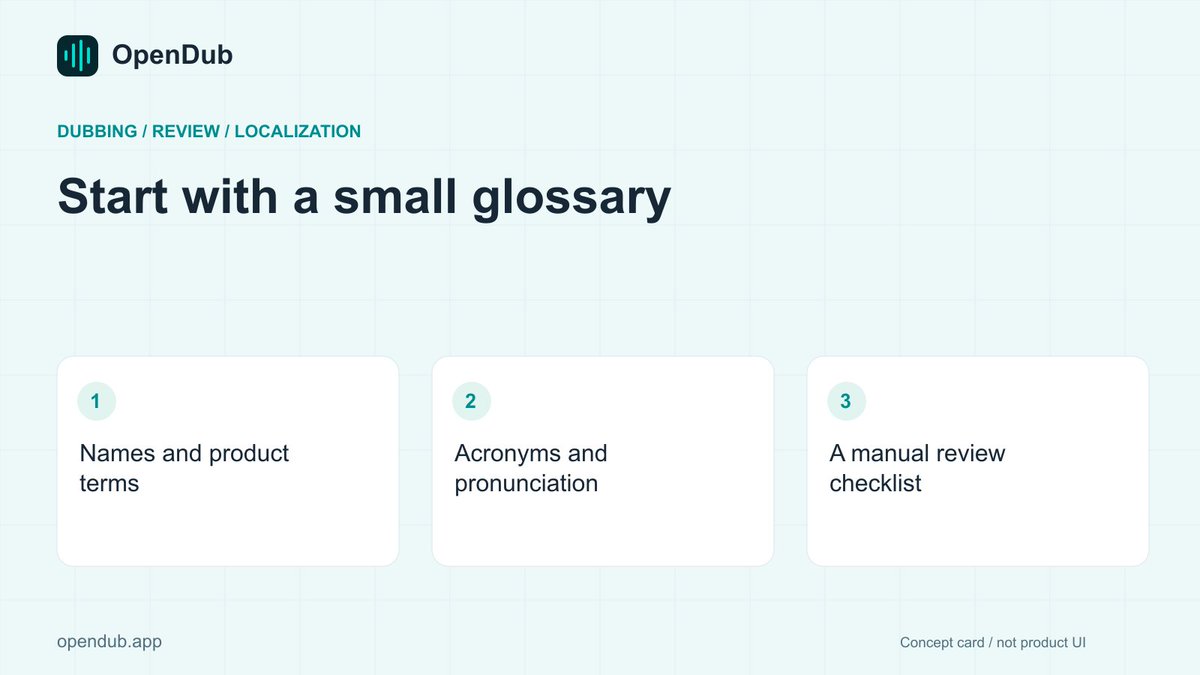Click the number 1 circle badge
The width and height of the screenshot is (1200, 675).
click(x=96, y=401)
